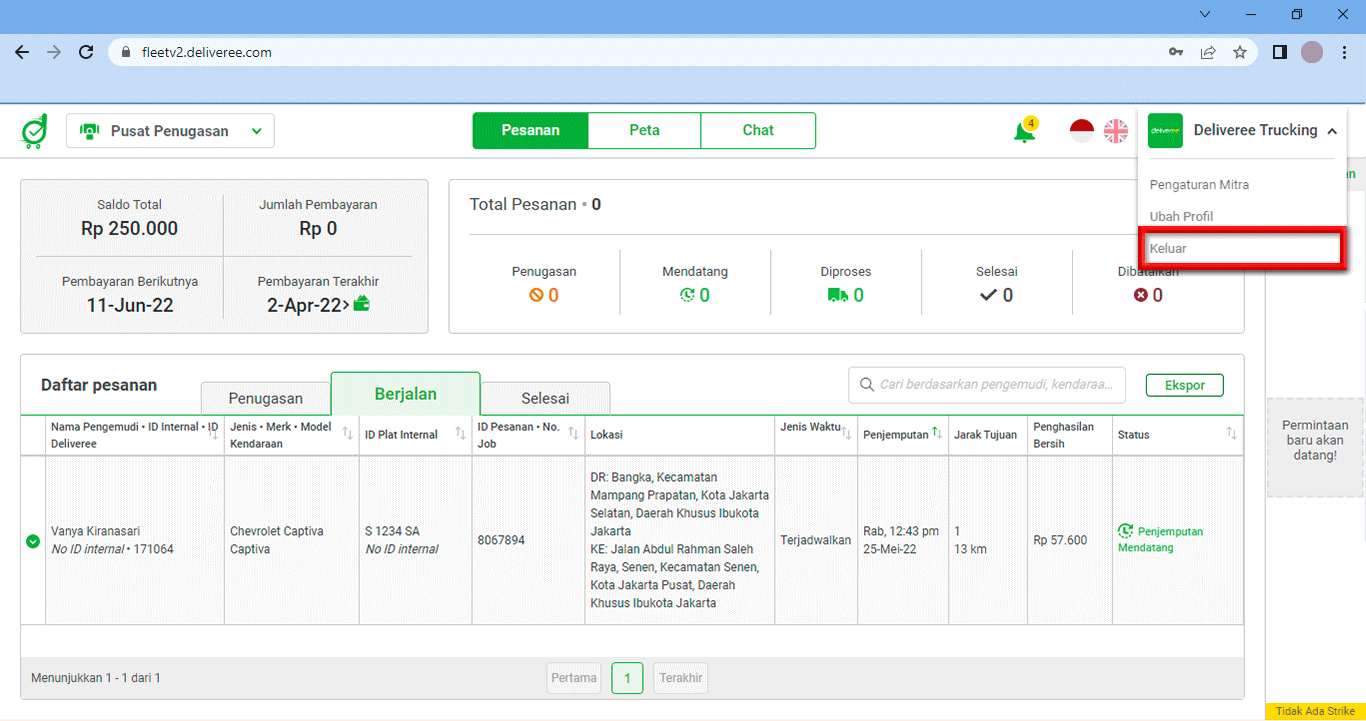Screen dimensions: 1366x721
Task: Click Saldo Total Rp 250.000
Action: 129,219
